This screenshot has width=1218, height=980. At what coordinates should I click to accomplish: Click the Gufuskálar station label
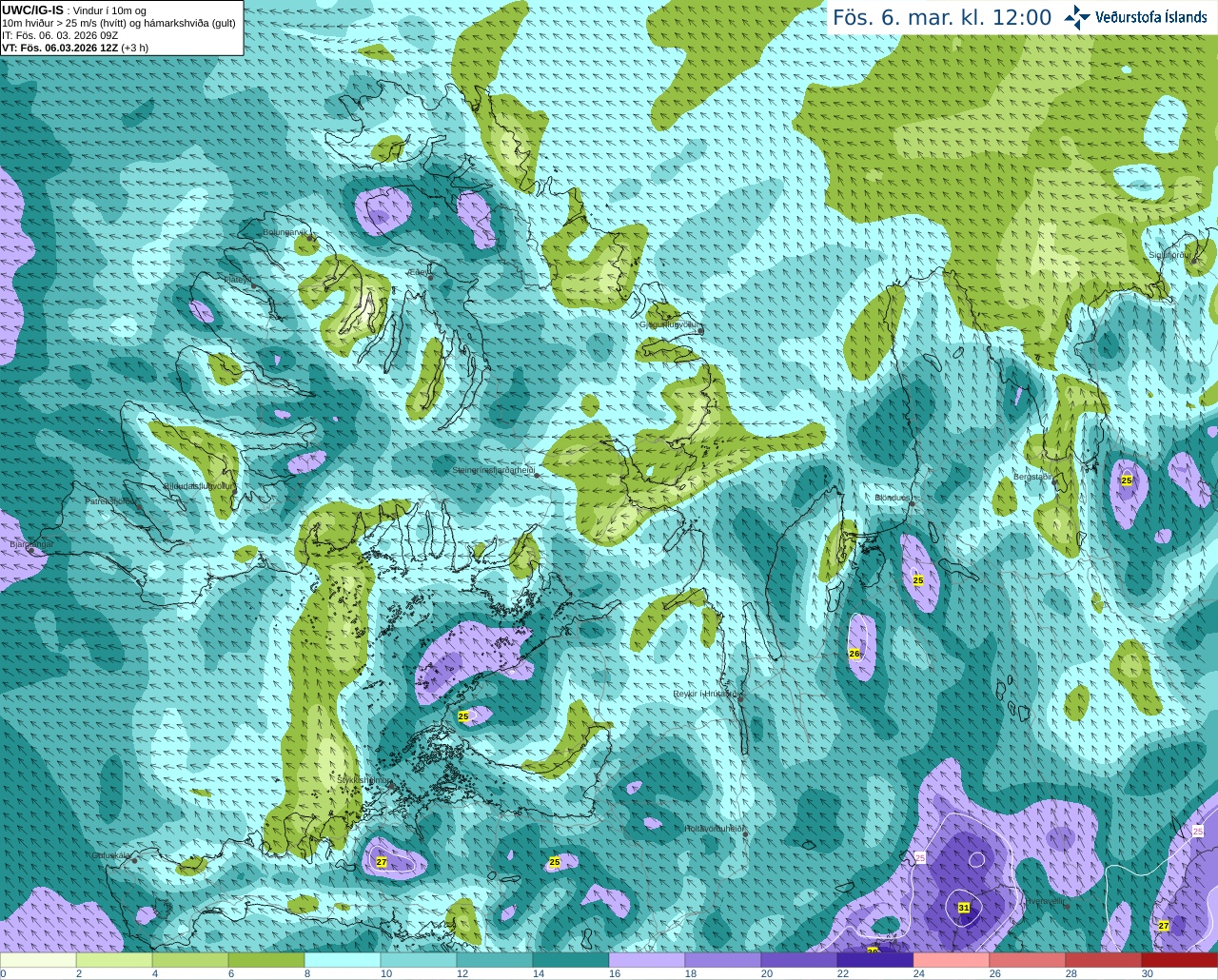[111, 855]
